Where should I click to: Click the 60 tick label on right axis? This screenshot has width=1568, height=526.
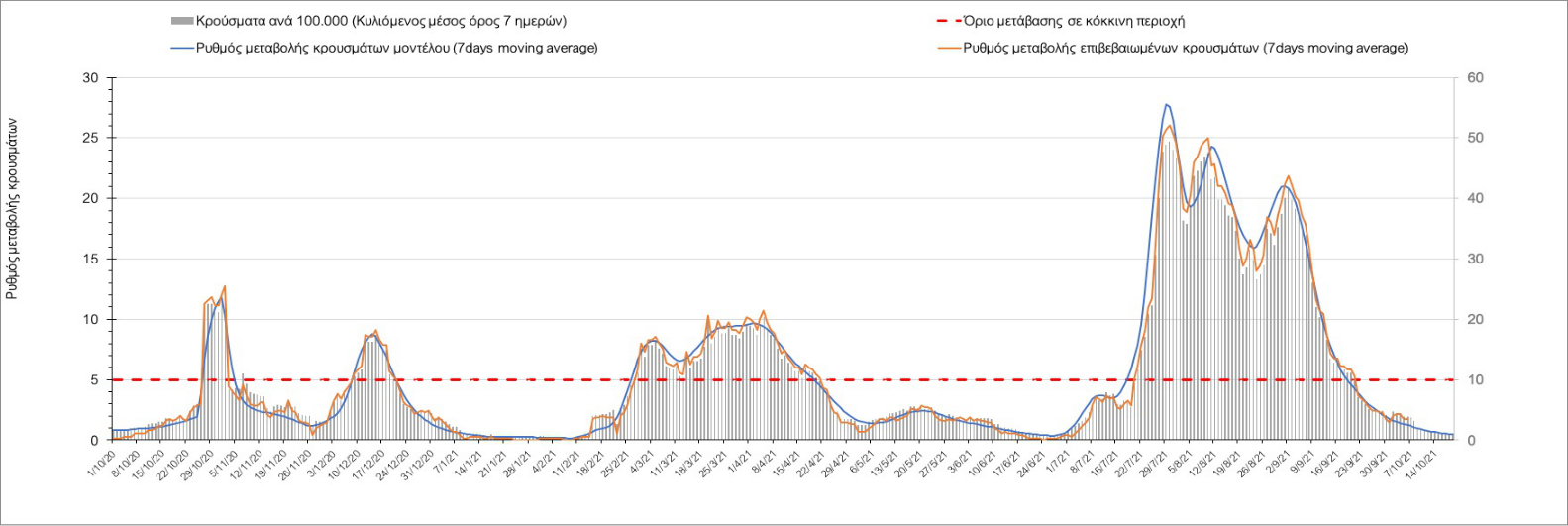pyautogui.click(x=1475, y=78)
